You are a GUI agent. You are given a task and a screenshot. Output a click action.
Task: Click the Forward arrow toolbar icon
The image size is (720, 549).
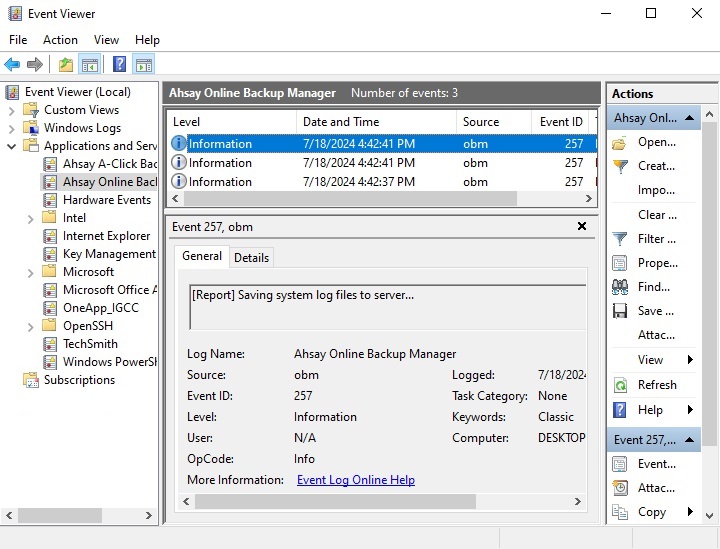[34, 65]
